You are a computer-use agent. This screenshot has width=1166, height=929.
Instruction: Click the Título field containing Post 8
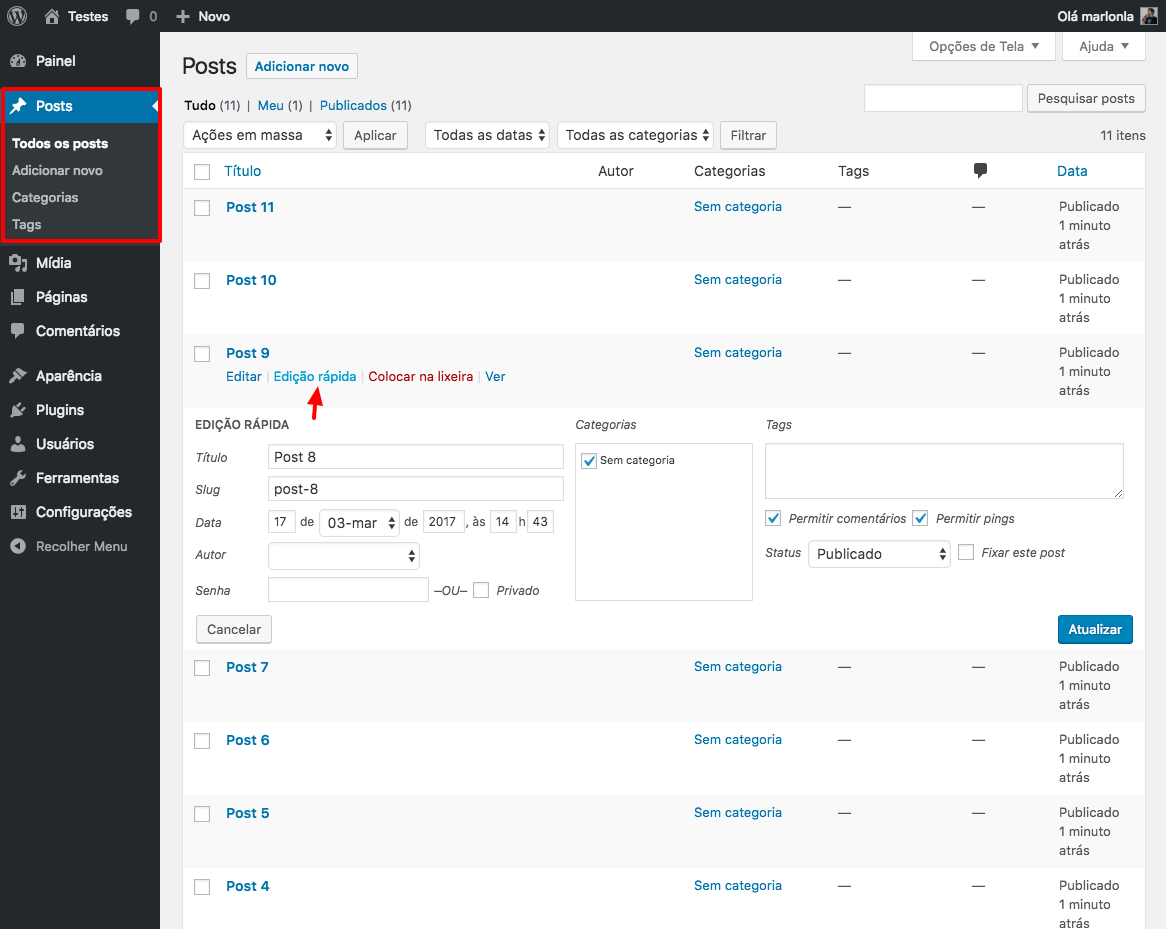click(416, 457)
